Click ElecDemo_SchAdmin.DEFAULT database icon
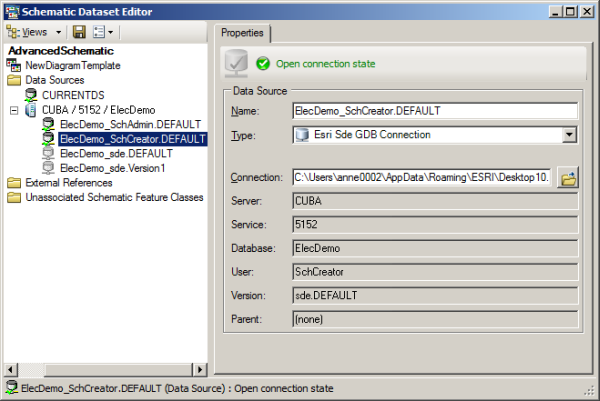The height and width of the screenshot is (401, 600). pos(48,124)
